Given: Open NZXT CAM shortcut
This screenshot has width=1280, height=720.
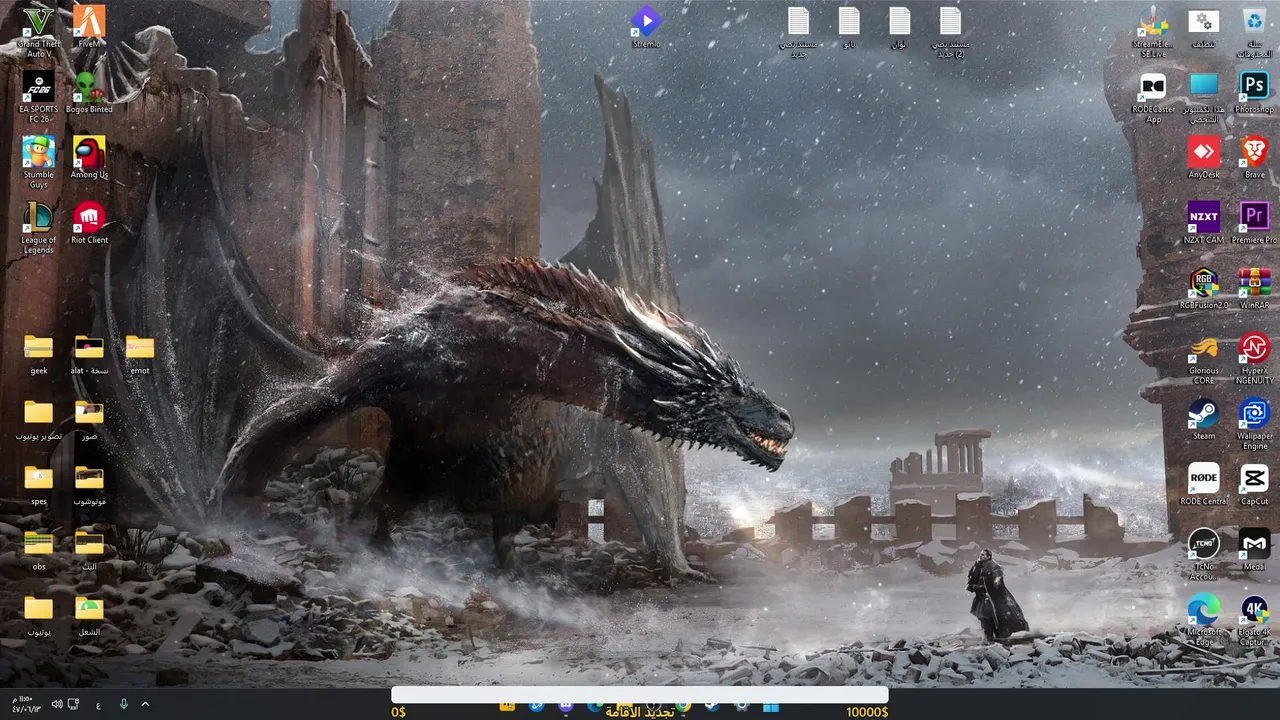Looking at the screenshot, I should [x=1204, y=222].
